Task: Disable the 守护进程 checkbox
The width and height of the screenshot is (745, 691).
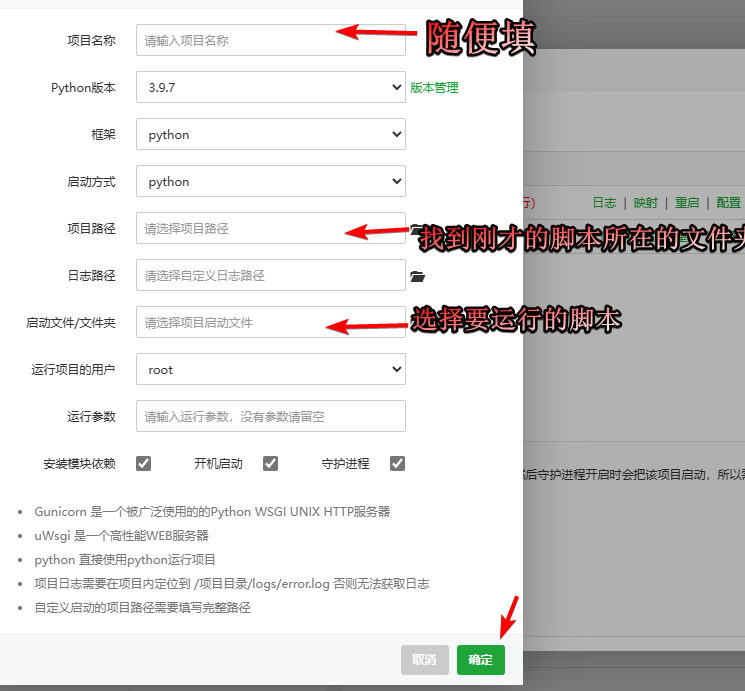Action: (397, 463)
